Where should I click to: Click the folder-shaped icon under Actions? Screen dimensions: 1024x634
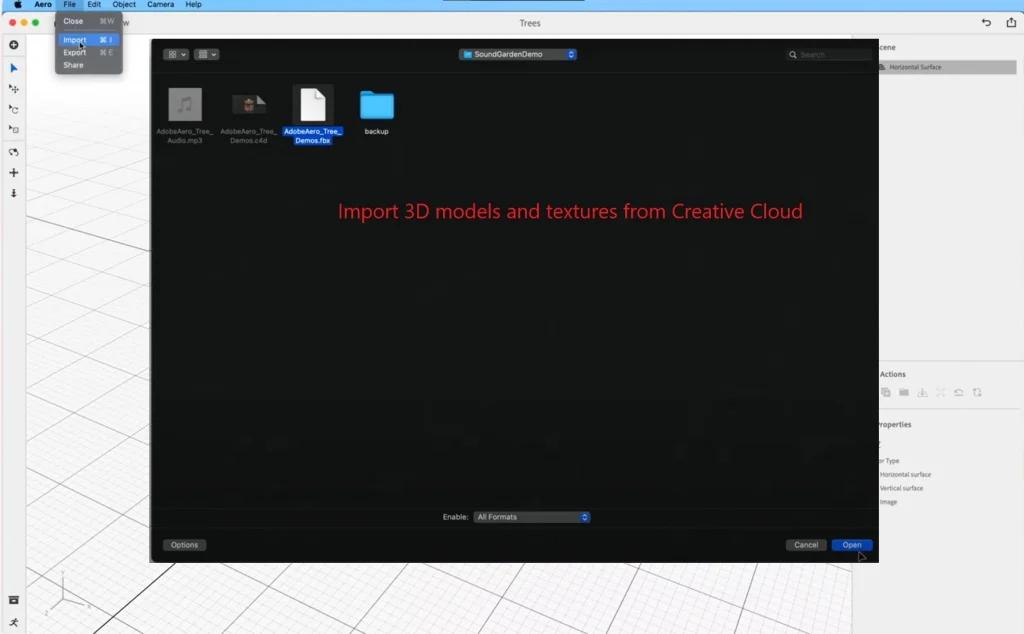coord(904,392)
